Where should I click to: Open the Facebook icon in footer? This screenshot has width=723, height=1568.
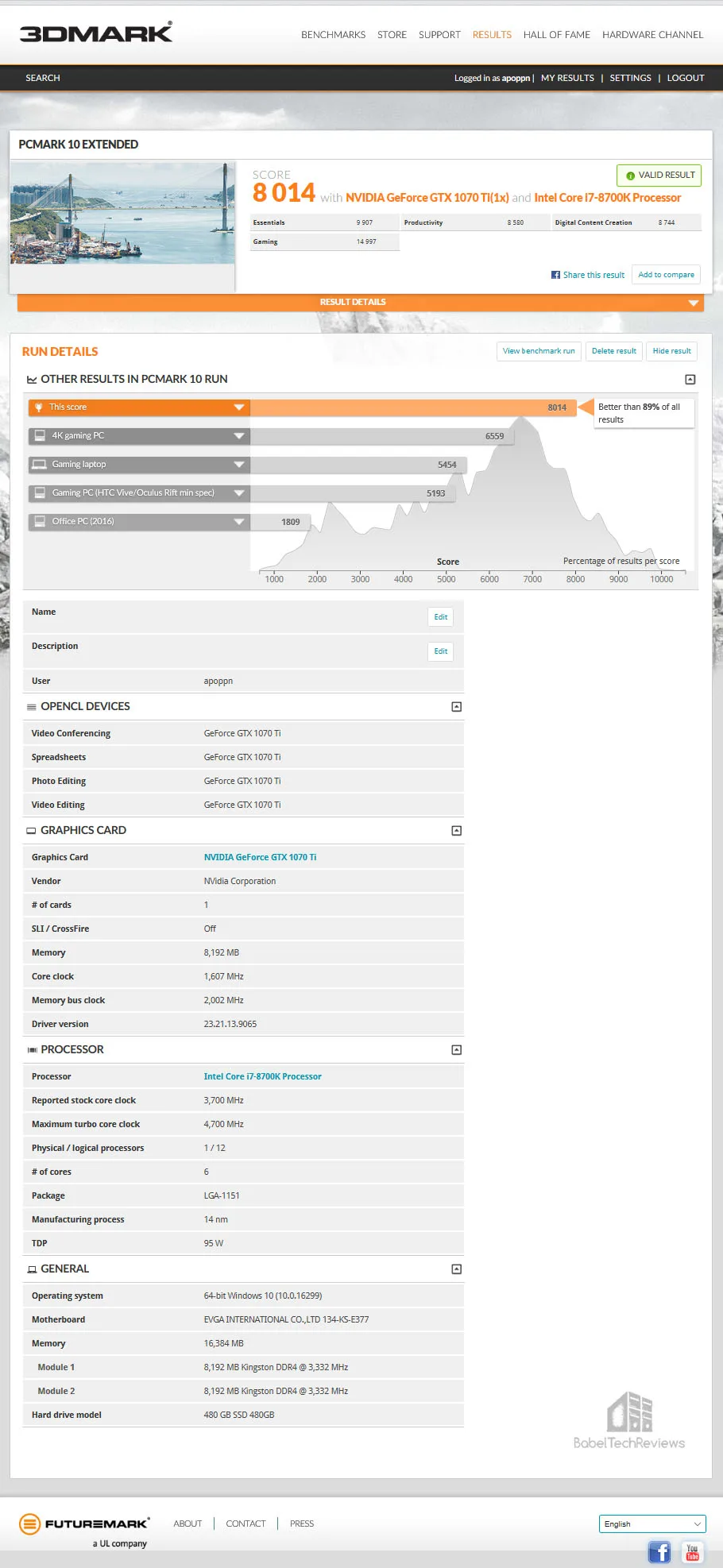click(659, 1551)
